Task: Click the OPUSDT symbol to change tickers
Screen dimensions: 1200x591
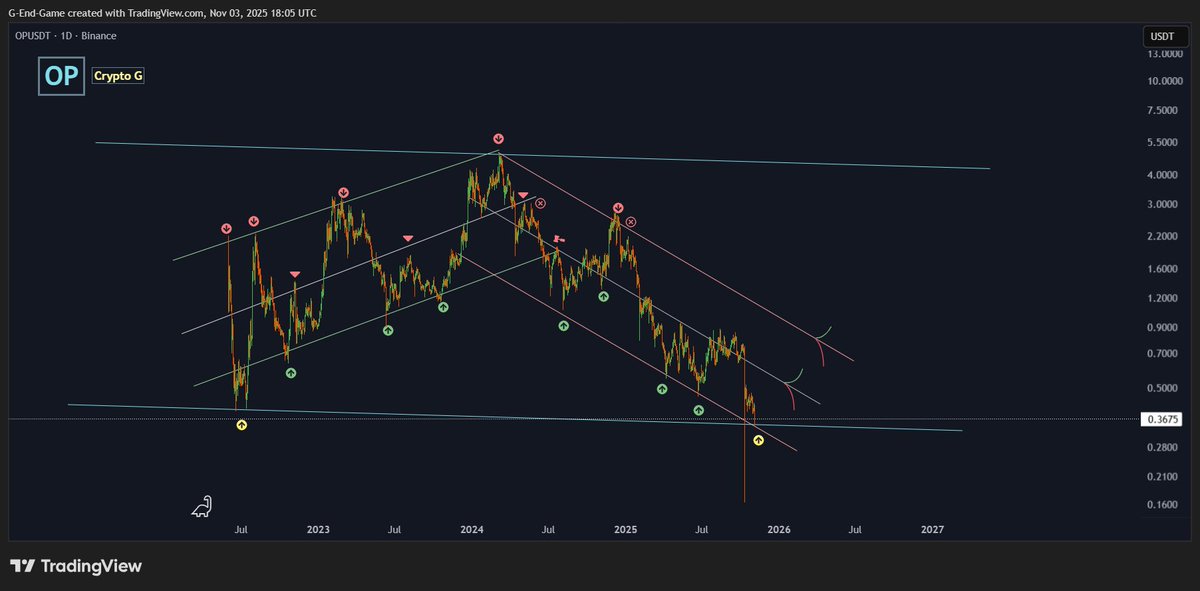Action: [x=31, y=35]
